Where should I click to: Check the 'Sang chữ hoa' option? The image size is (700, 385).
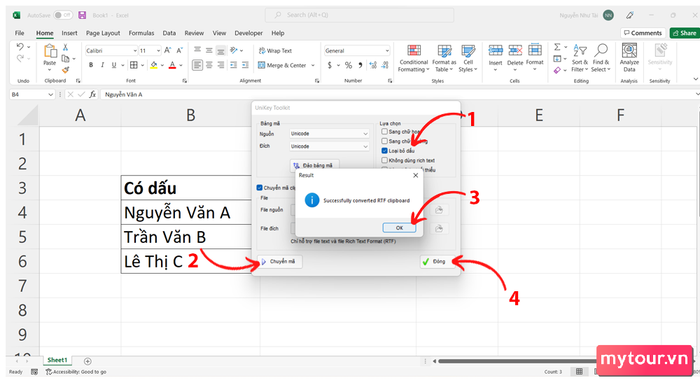coord(384,132)
